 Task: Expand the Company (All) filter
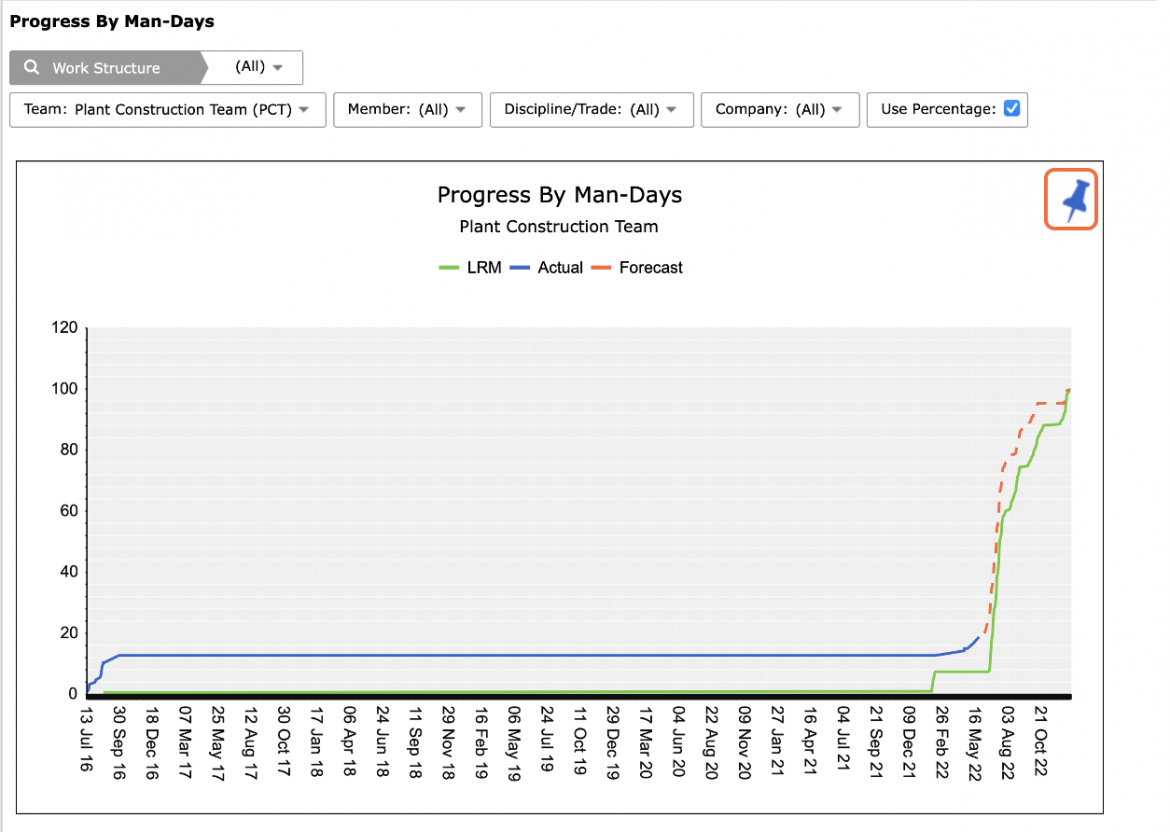[780, 110]
